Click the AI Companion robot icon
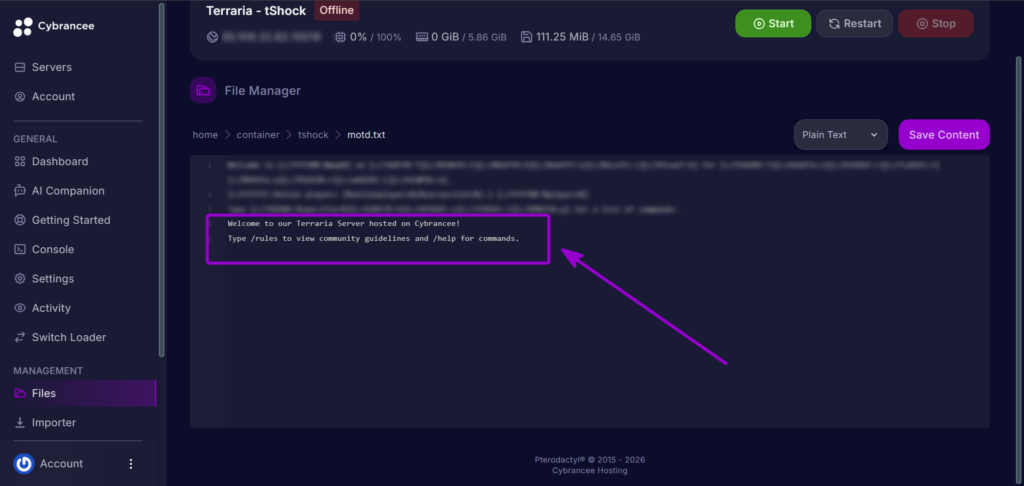 pos(20,191)
